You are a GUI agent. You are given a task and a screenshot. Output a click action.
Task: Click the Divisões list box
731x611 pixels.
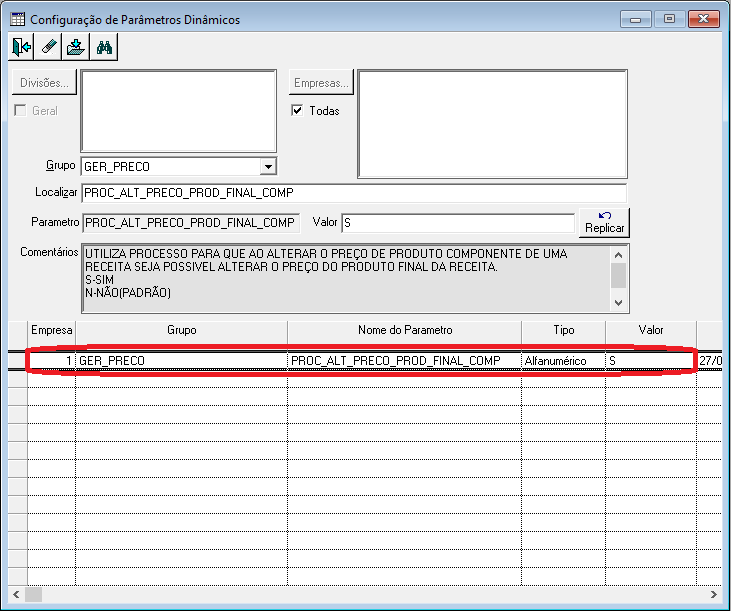179,111
